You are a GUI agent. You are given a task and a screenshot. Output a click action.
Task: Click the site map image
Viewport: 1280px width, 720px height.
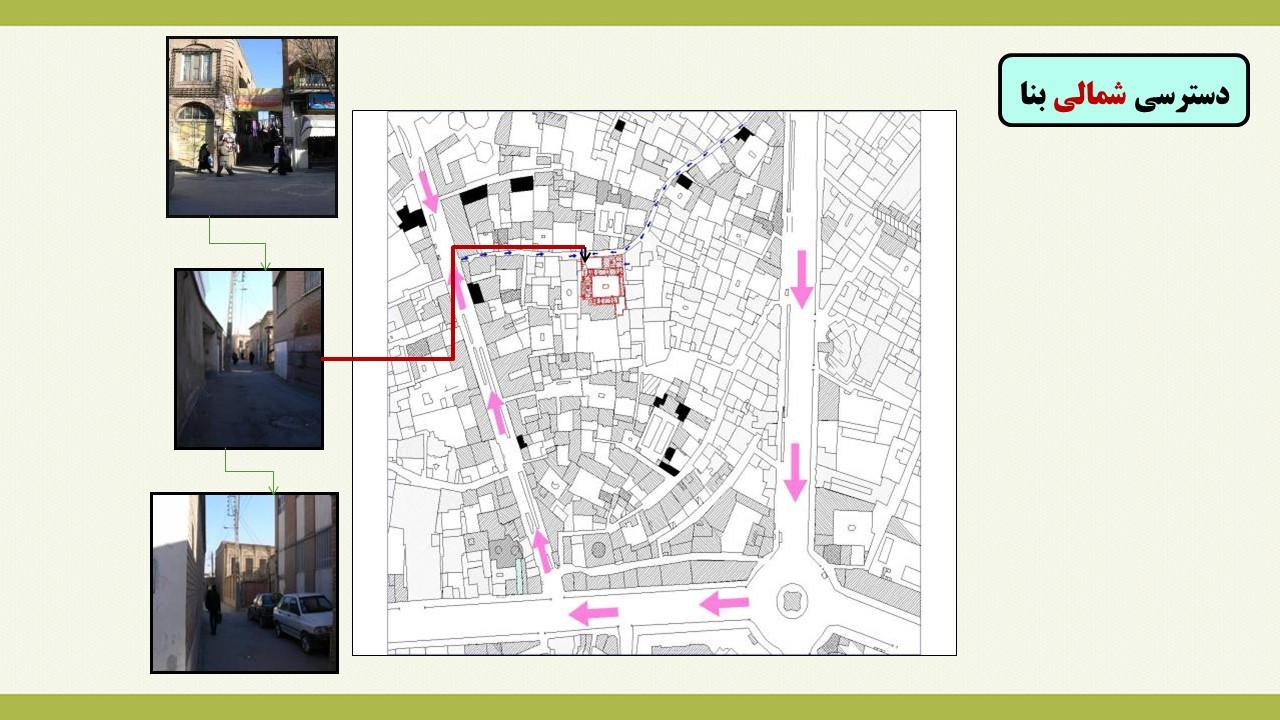click(654, 383)
